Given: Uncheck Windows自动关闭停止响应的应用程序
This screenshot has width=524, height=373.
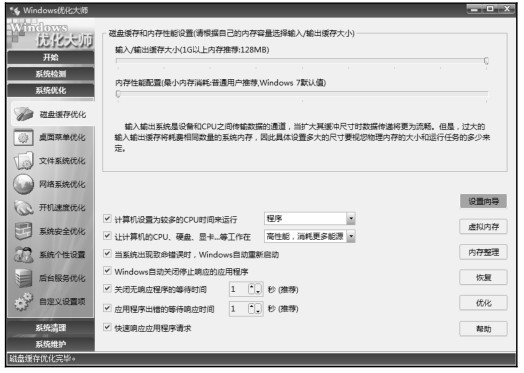Looking at the screenshot, I should pyautogui.click(x=107, y=271).
